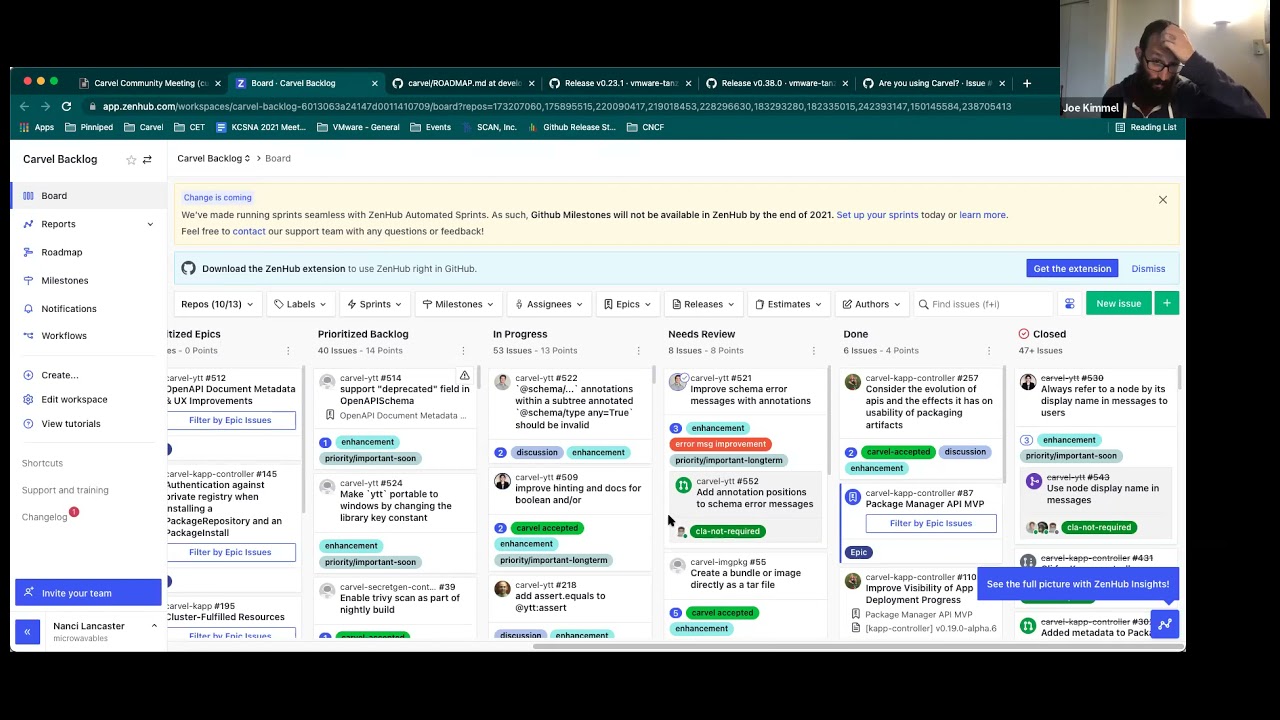Open the In Progress column options menu
Viewport: 1280px width, 720px height.
click(638, 351)
